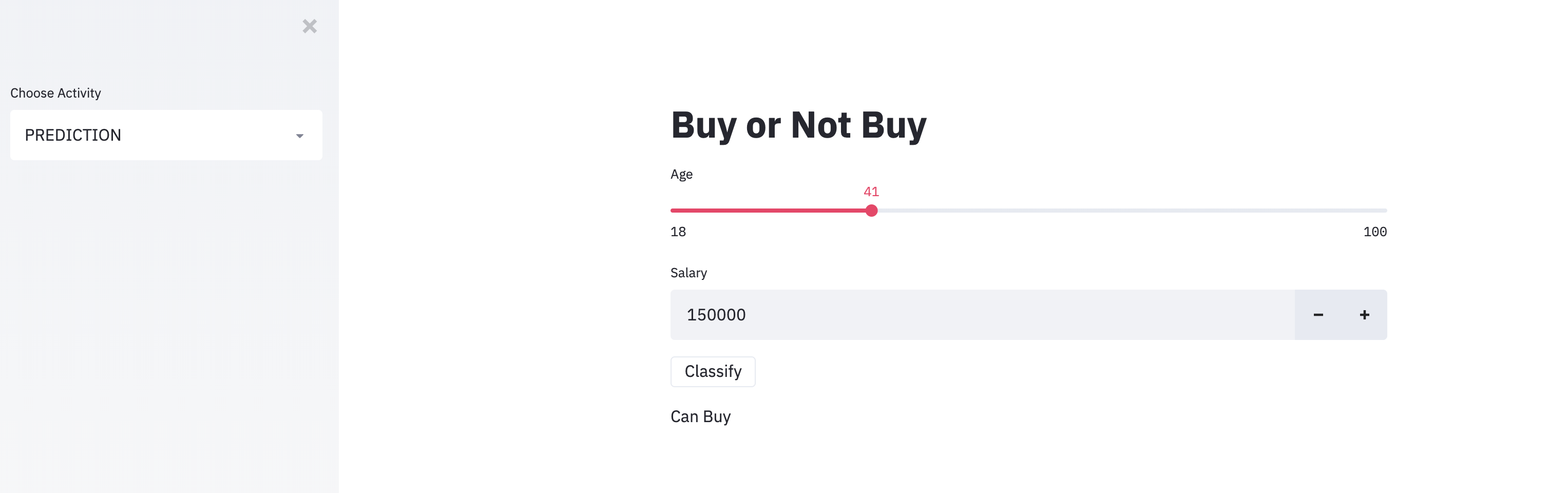Close the sidebar with the X icon
This screenshot has height=493, width=1568.
[x=309, y=26]
